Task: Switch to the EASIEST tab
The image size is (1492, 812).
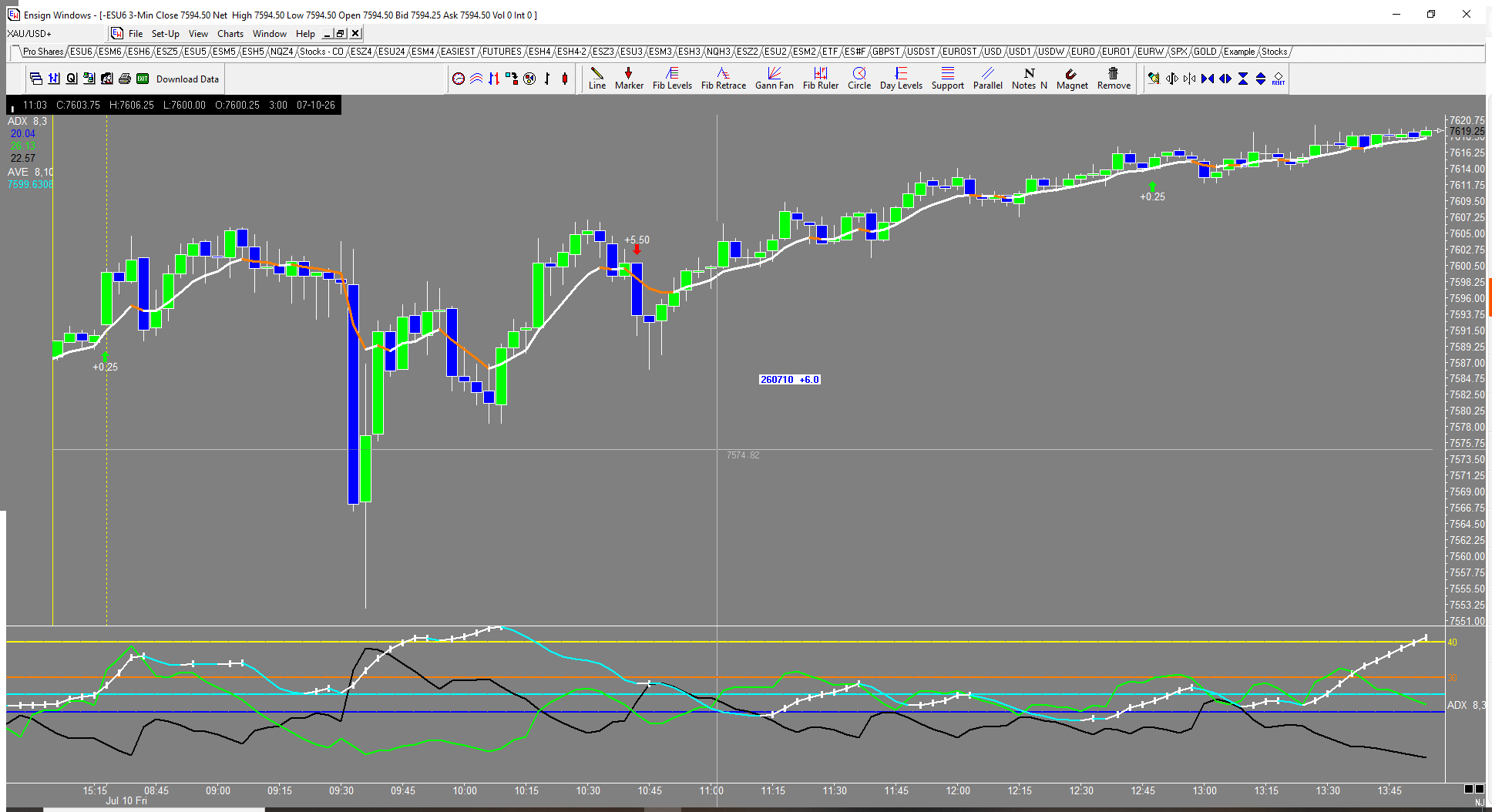Action: pyautogui.click(x=458, y=52)
